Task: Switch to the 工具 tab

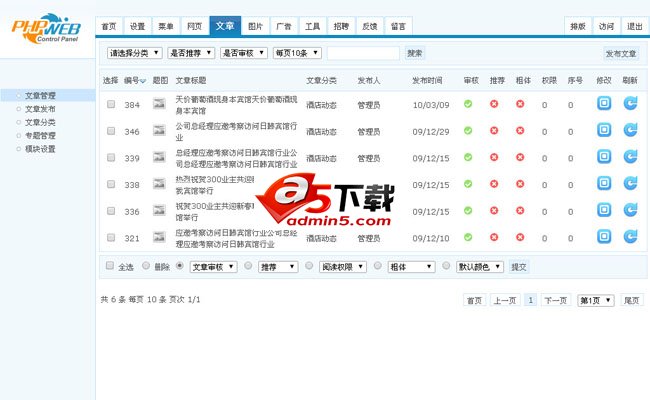Action: (313, 27)
